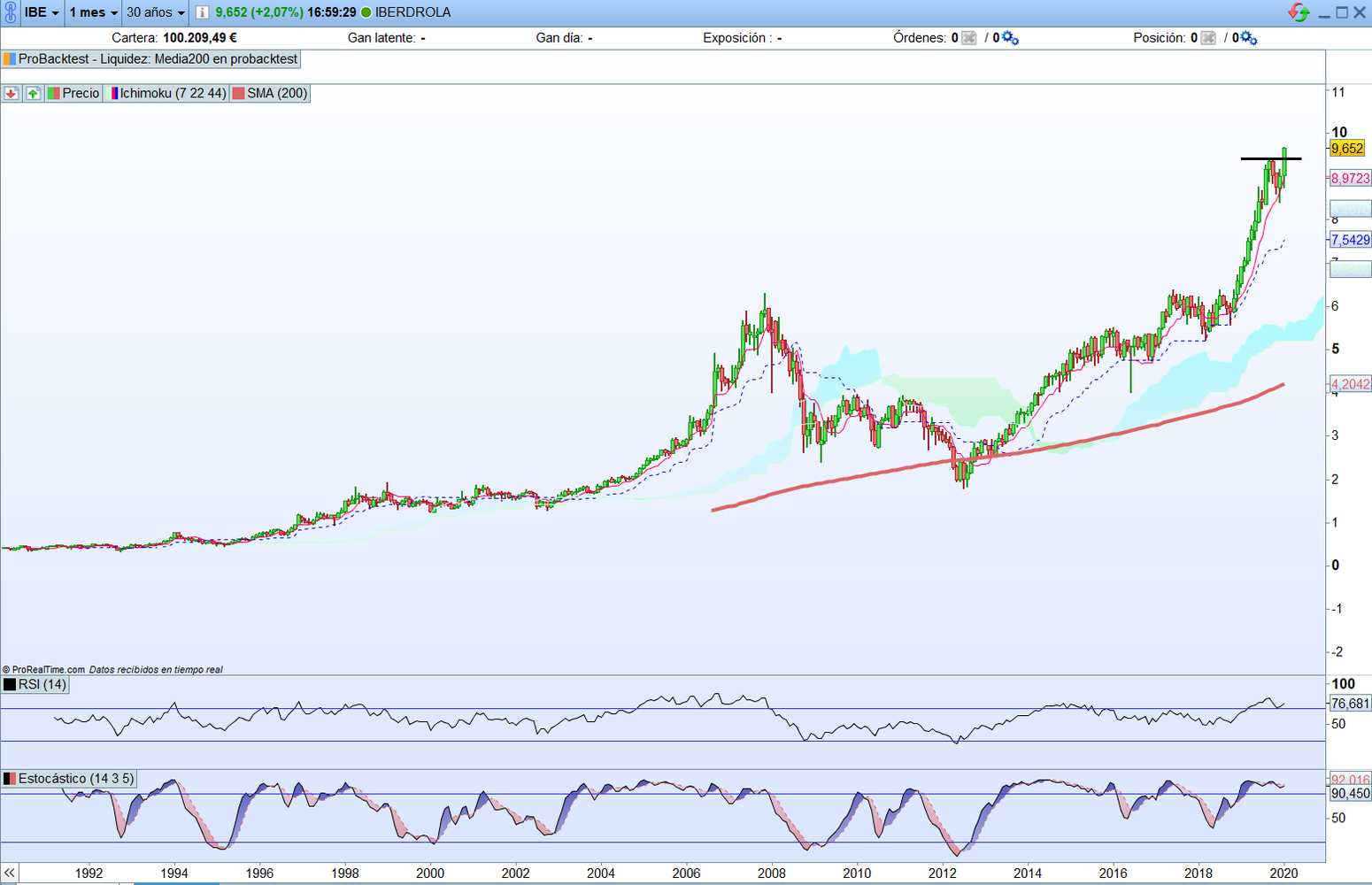Open the RSI (14) indicator settings

(35, 684)
